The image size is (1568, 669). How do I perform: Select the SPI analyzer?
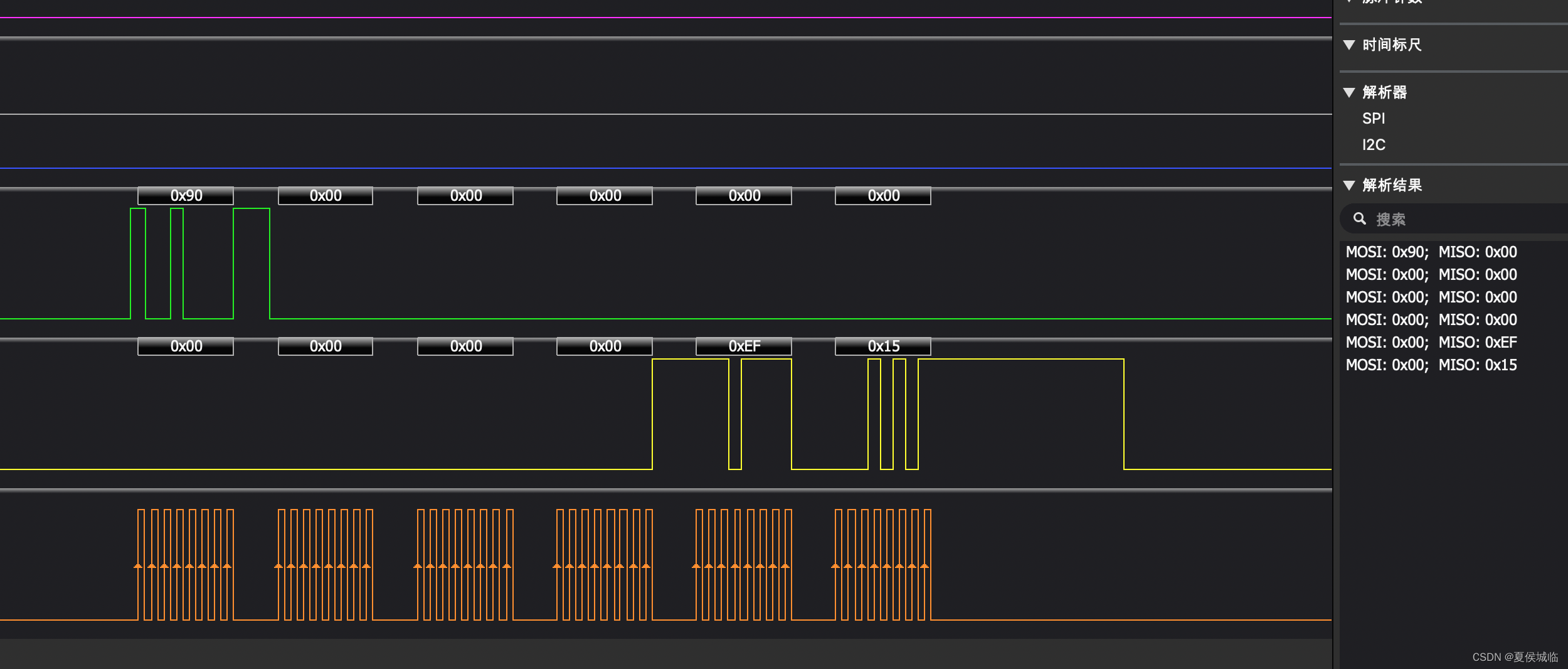1374,119
